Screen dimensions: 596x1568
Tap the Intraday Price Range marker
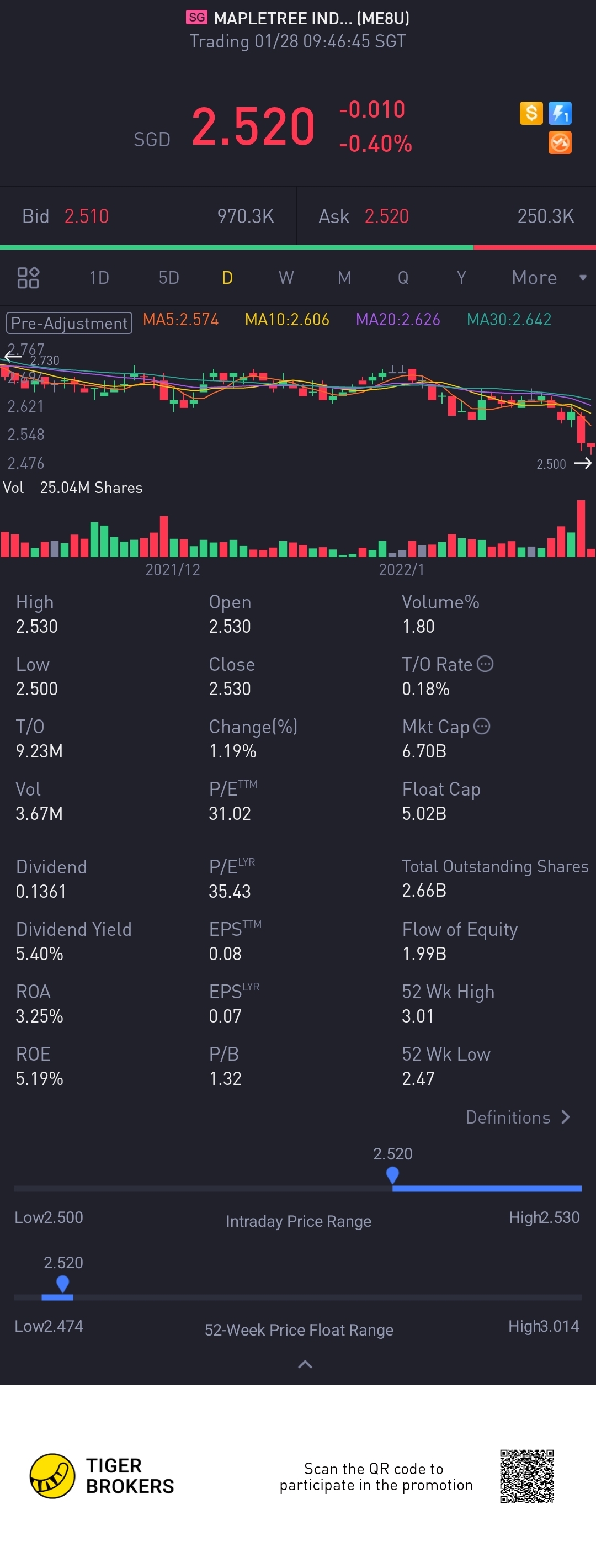pyautogui.click(x=392, y=1175)
